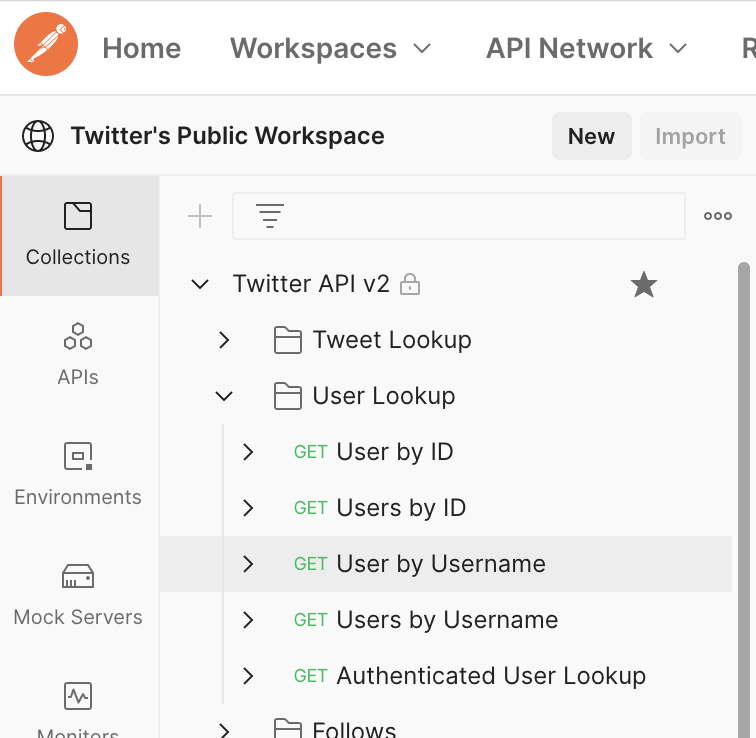Go to the Home menu item
756x738 pixels.
coord(142,48)
